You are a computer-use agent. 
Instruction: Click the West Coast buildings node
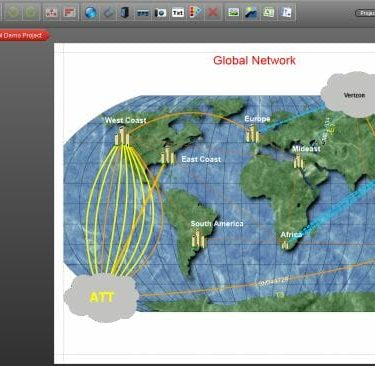click(122, 137)
